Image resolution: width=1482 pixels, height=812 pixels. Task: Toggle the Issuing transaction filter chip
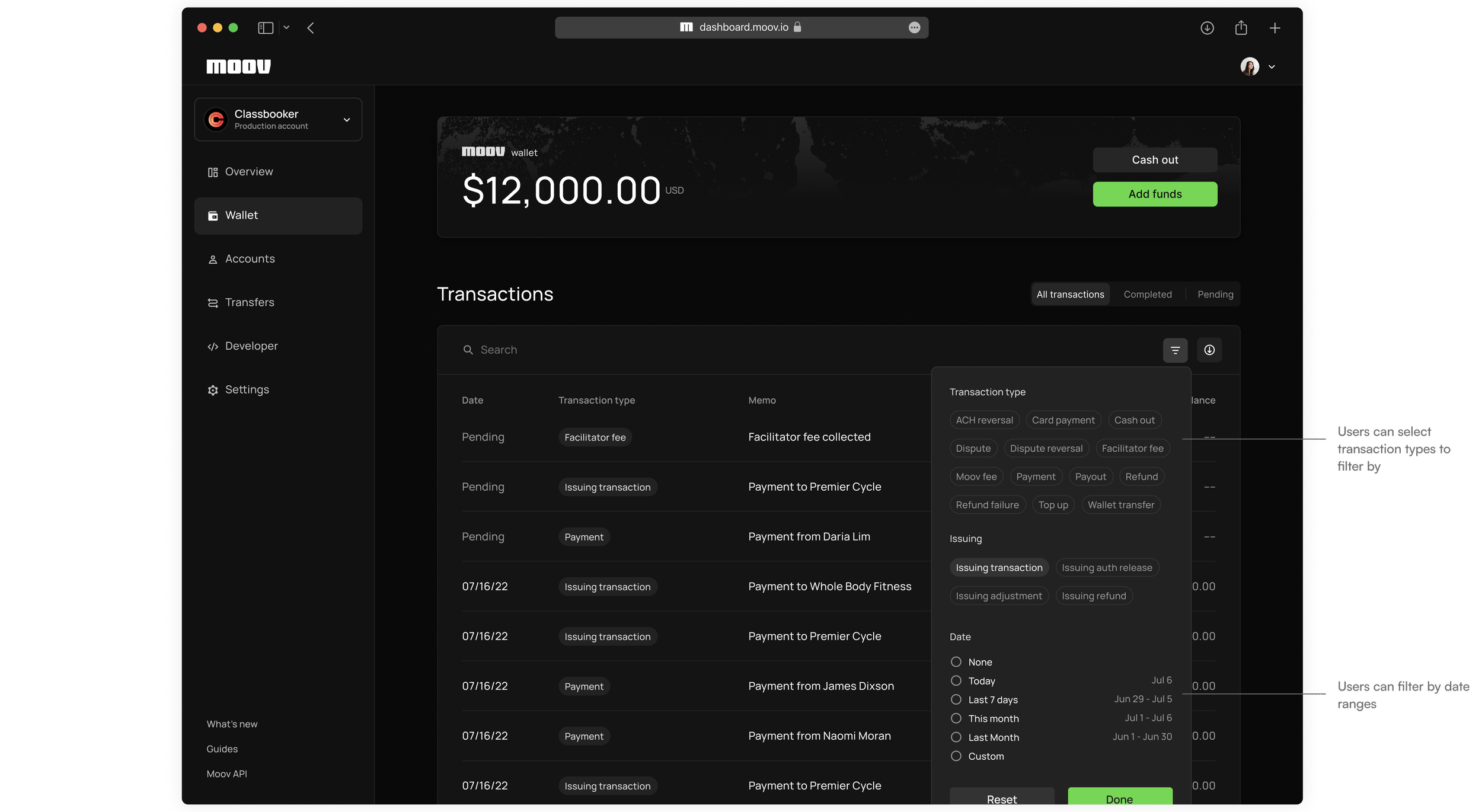[x=998, y=568]
